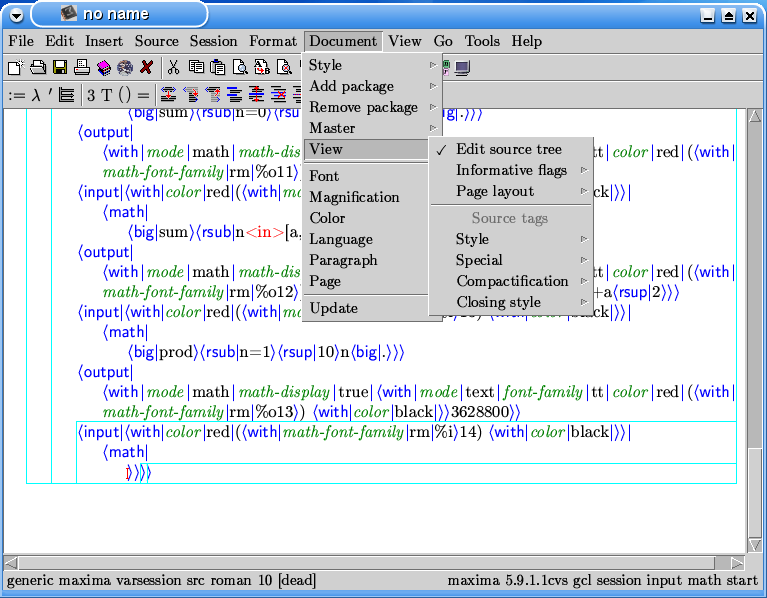Click the spell-check magnifier with red mark
Viewport: 767px width, 598px height.
point(284,67)
